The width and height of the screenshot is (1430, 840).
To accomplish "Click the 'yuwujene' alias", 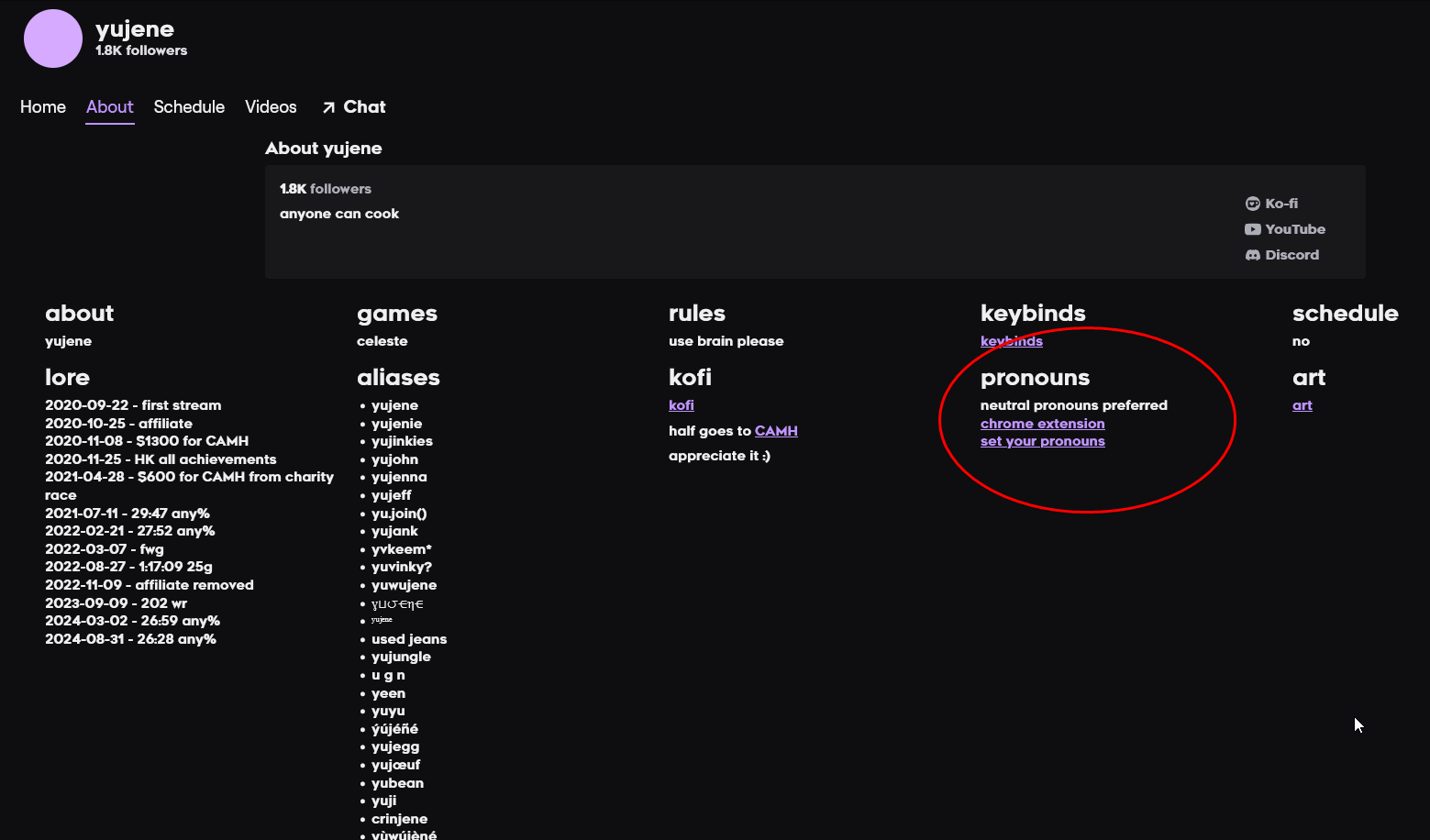I will 405,585.
